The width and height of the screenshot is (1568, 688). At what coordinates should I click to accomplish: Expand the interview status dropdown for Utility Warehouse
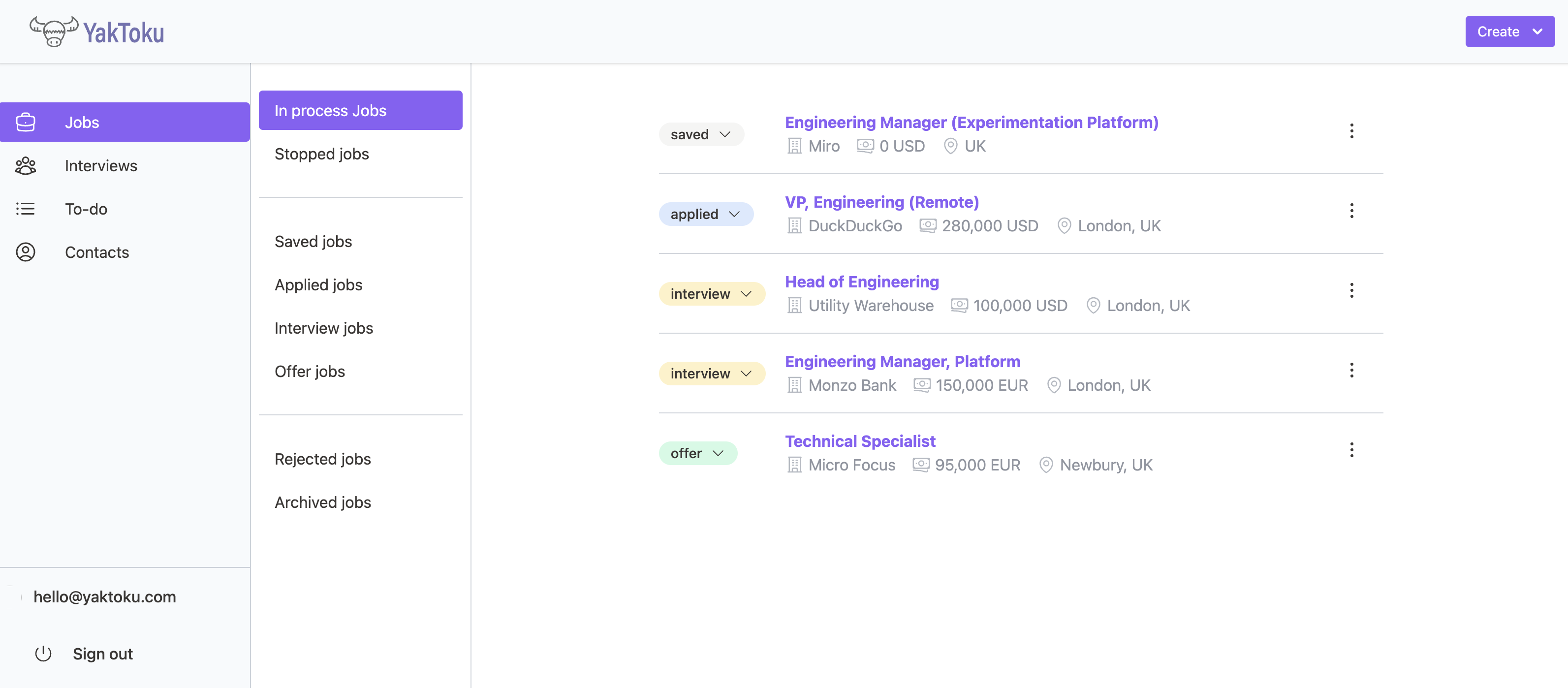[x=712, y=294]
